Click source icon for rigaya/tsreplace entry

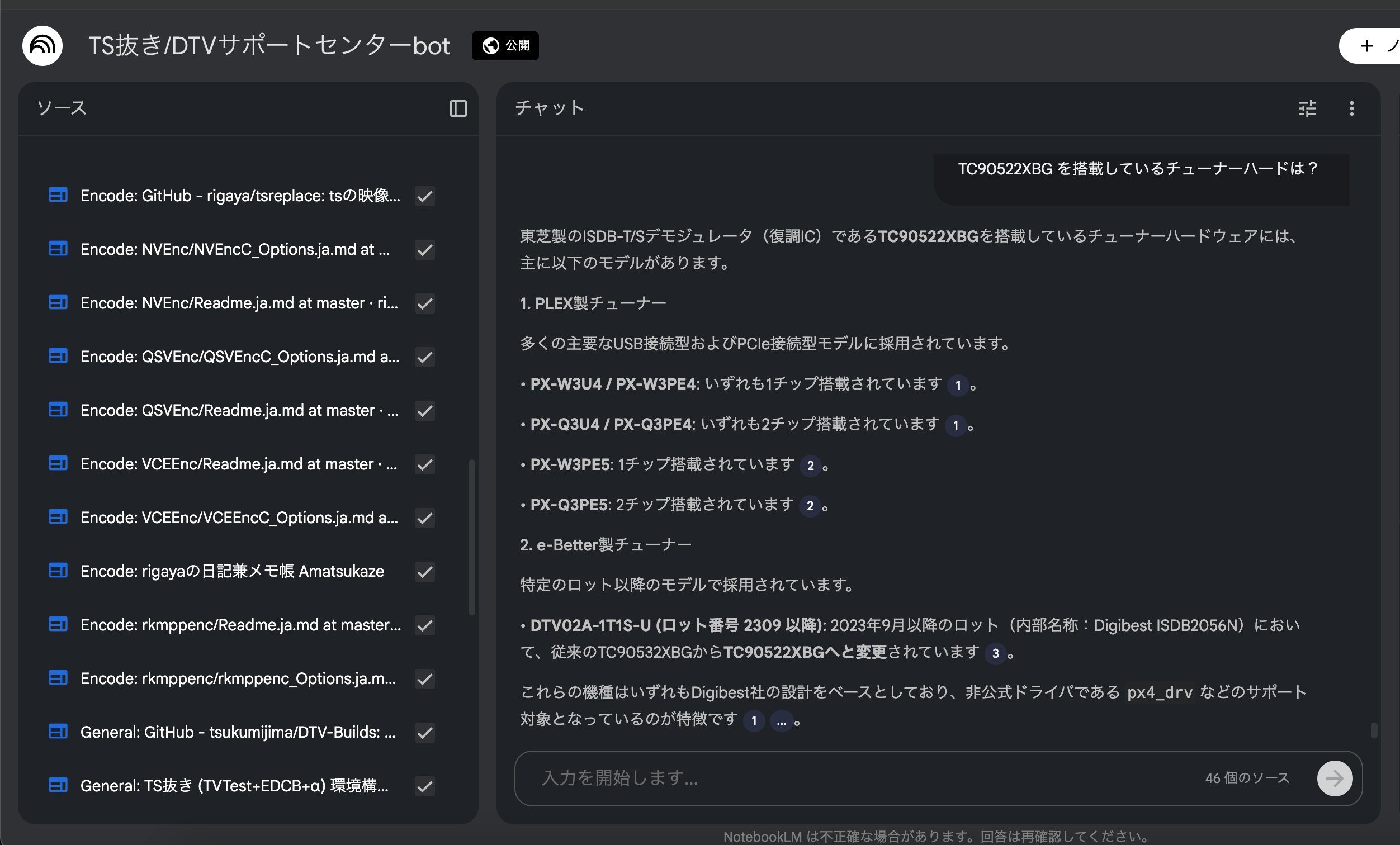point(58,196)
